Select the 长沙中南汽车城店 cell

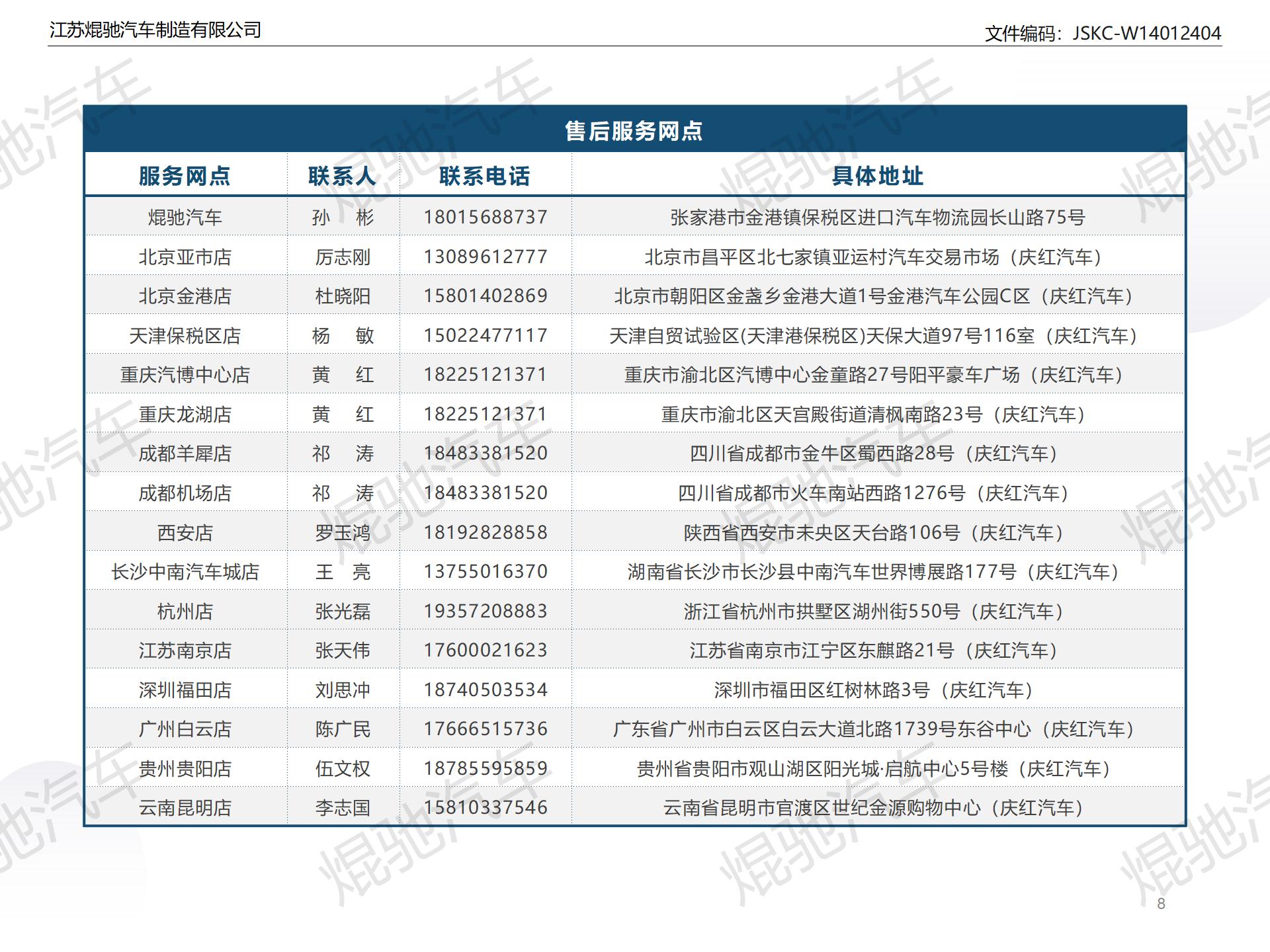pos(185,571)
